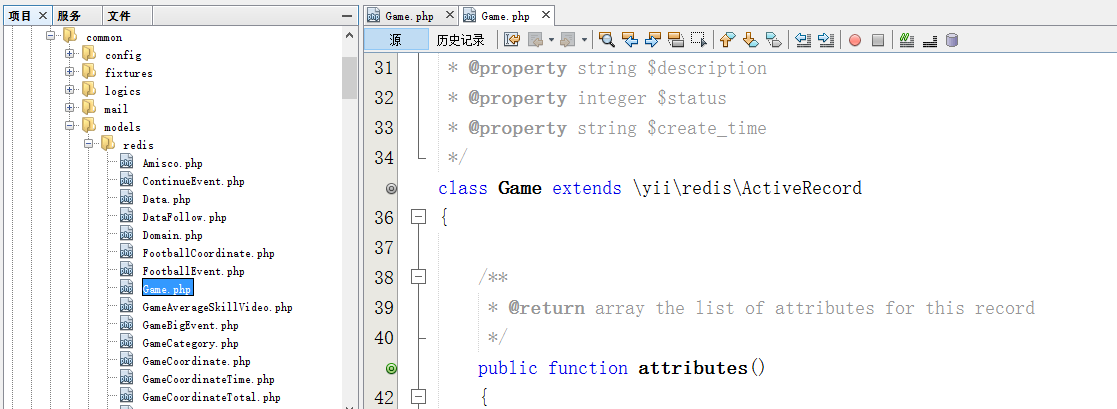Select the active Game.php editor tab
The height and width of the screenshot is (409, 1117).
pyautogui.click(x=506, y=16)
